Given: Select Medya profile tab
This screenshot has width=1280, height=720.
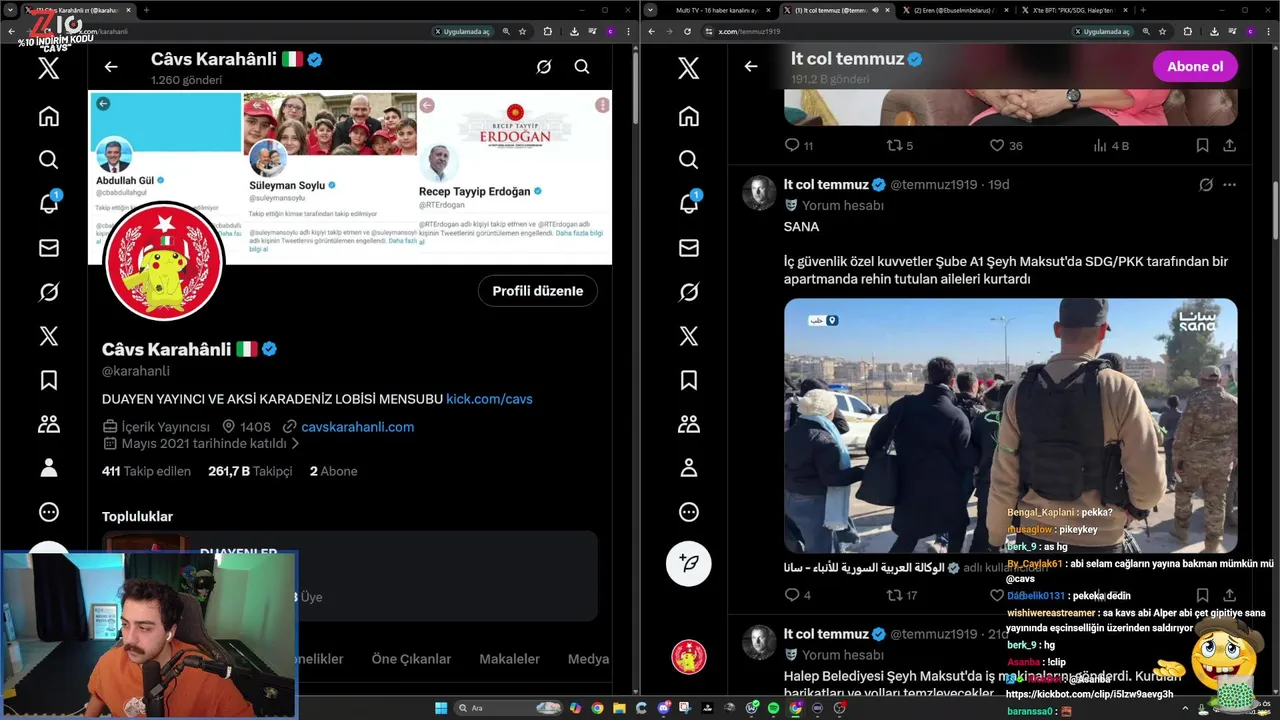Looking at the screenshot, I should pos(588,659).
